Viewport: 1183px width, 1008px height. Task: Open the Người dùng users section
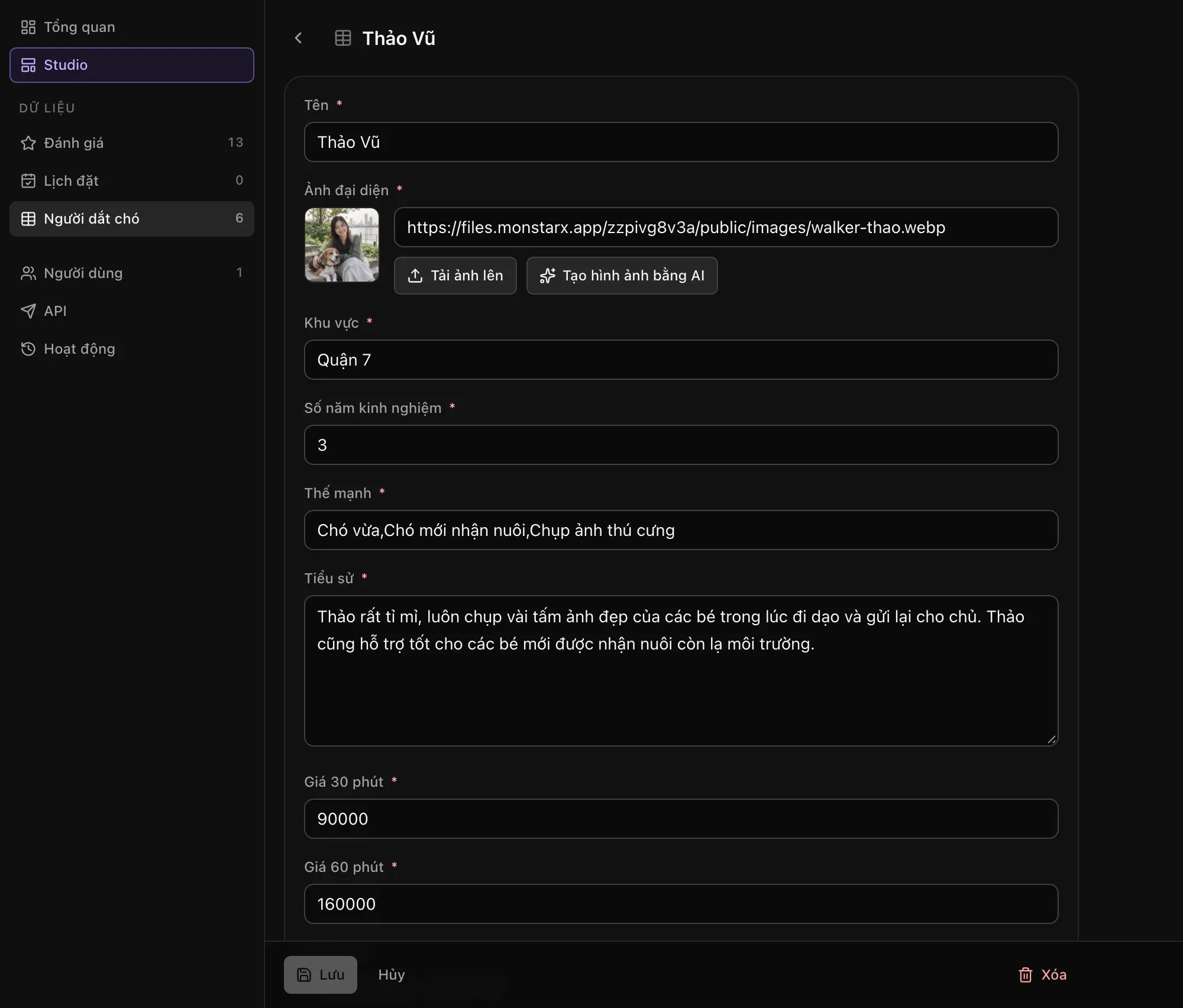coord(131,273)
